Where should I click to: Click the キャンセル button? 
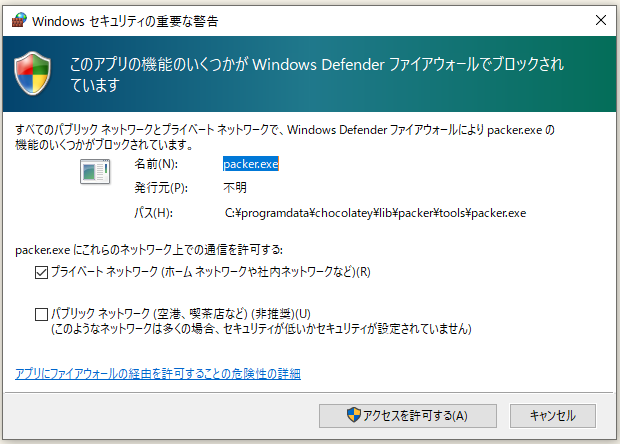click(552, 416)
